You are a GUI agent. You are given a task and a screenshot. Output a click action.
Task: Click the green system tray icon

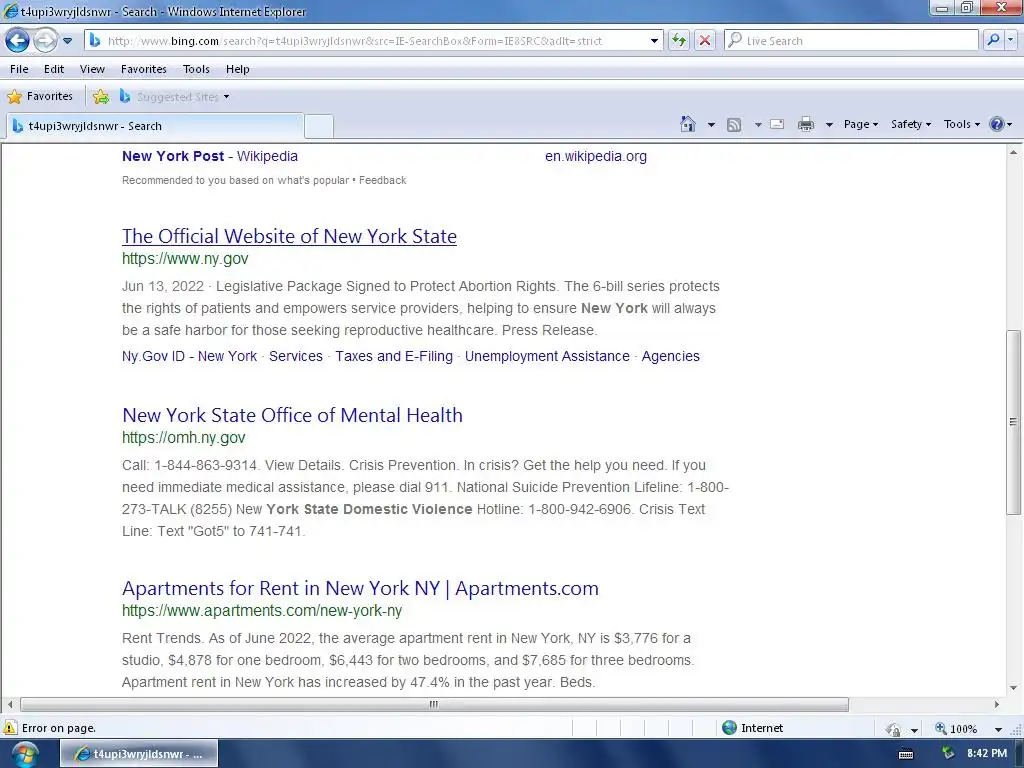[948, 754]
